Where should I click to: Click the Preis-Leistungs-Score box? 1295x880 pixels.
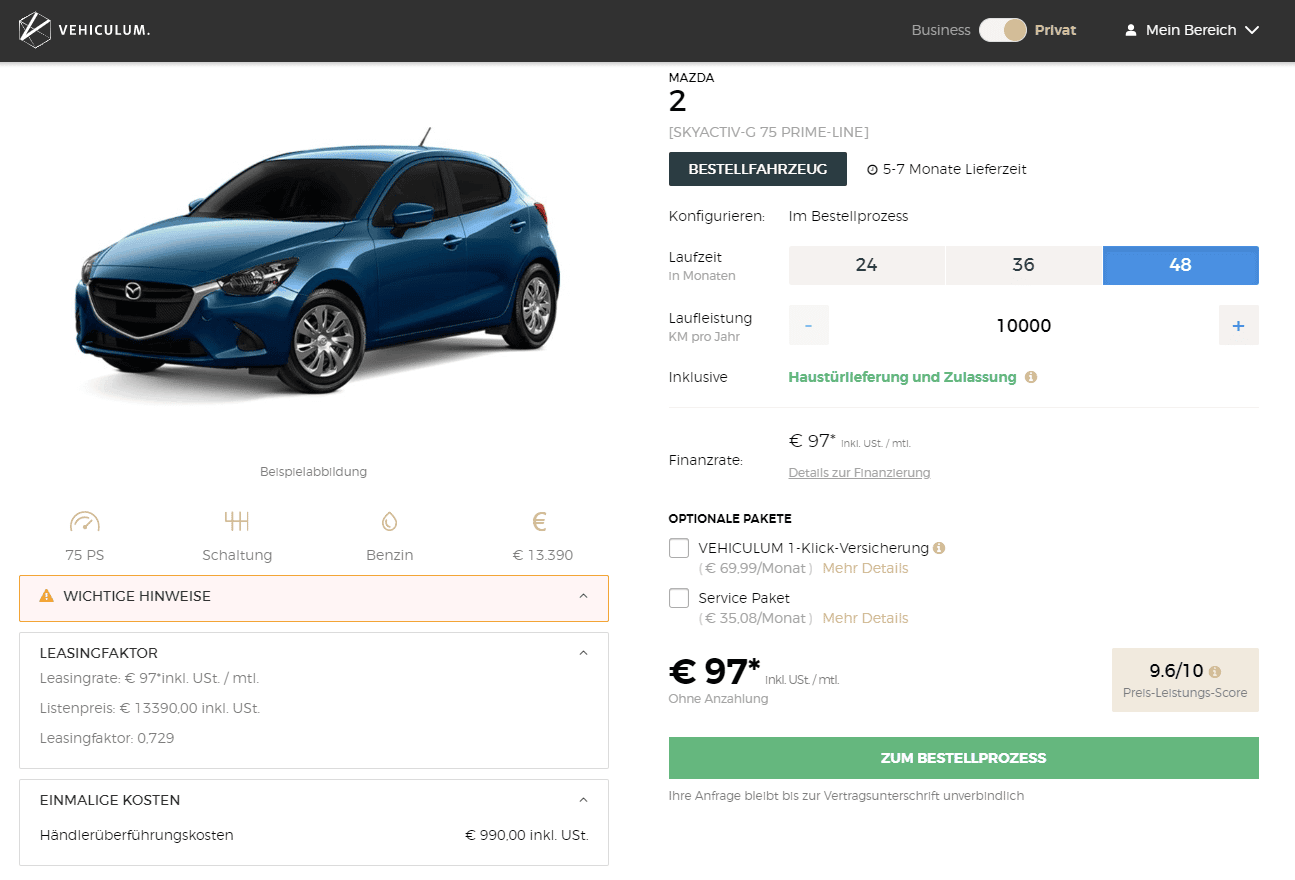pyautogui.click(x=1185, y=680)
